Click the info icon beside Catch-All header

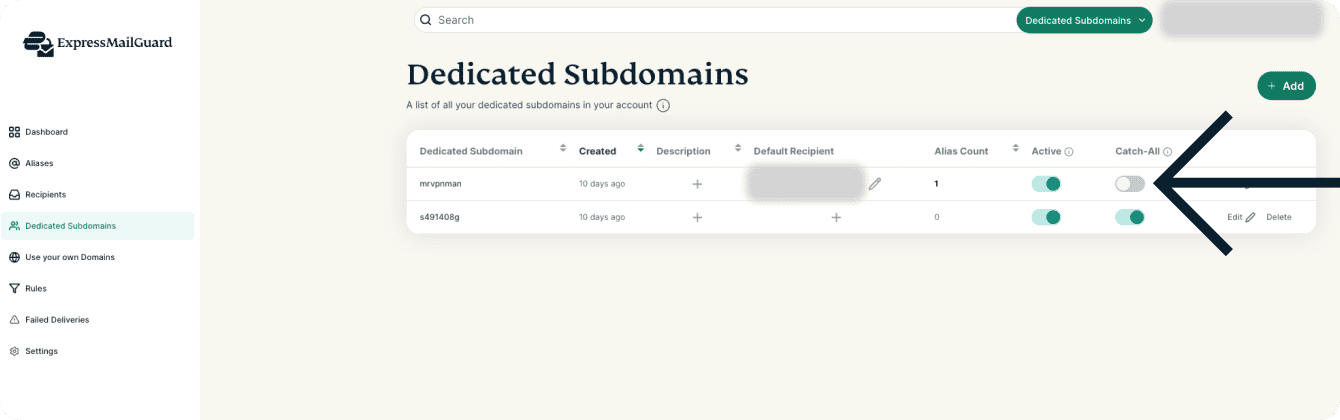click(x=1167, y=152)
